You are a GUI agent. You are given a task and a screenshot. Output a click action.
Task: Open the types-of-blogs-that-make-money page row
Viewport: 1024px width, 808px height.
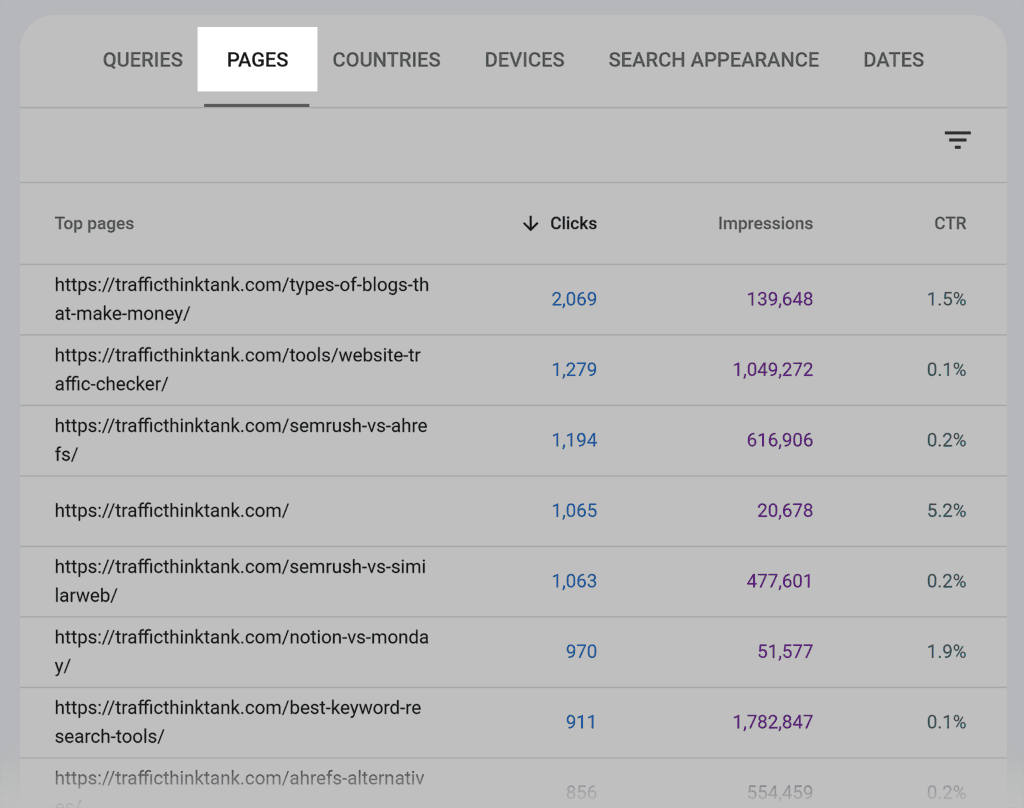pos(241,299)
